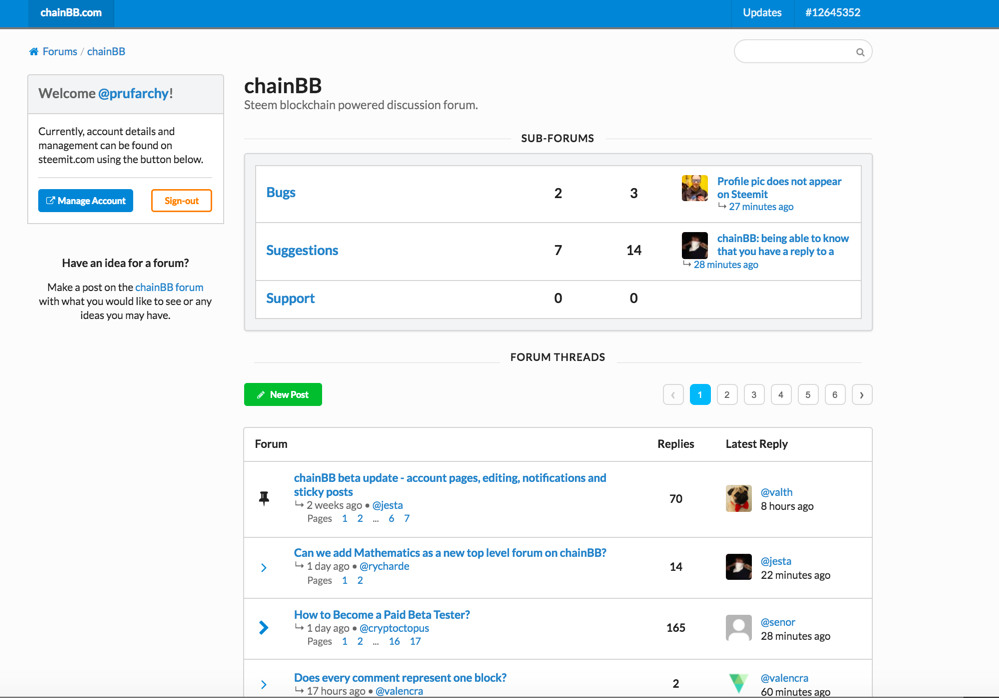Click @jesta avatar in Latest Reply column
The height and width of the screenshot is (698, 999).
(x=738, y=567)
